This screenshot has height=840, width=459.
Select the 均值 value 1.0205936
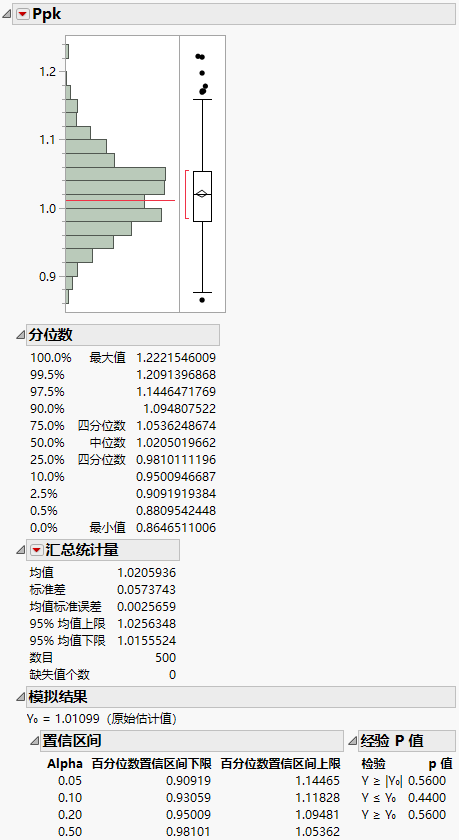click(146, 573)
